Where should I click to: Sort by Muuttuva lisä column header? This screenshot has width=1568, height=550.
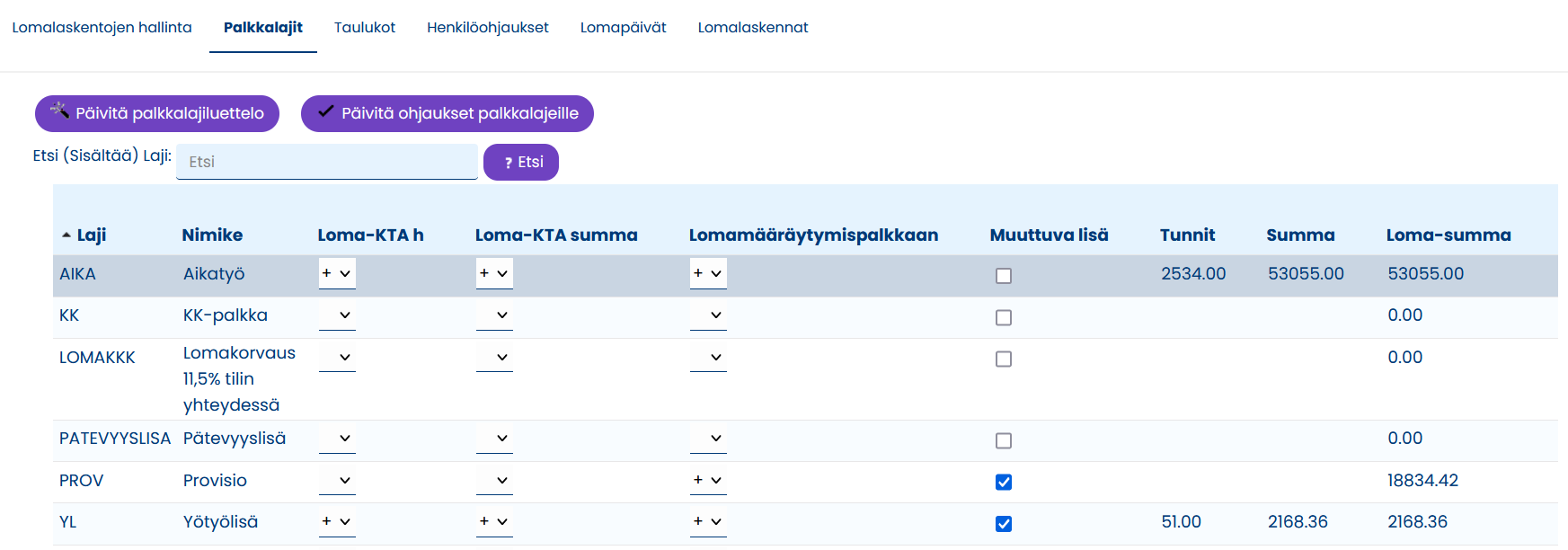click(1049, 235)
